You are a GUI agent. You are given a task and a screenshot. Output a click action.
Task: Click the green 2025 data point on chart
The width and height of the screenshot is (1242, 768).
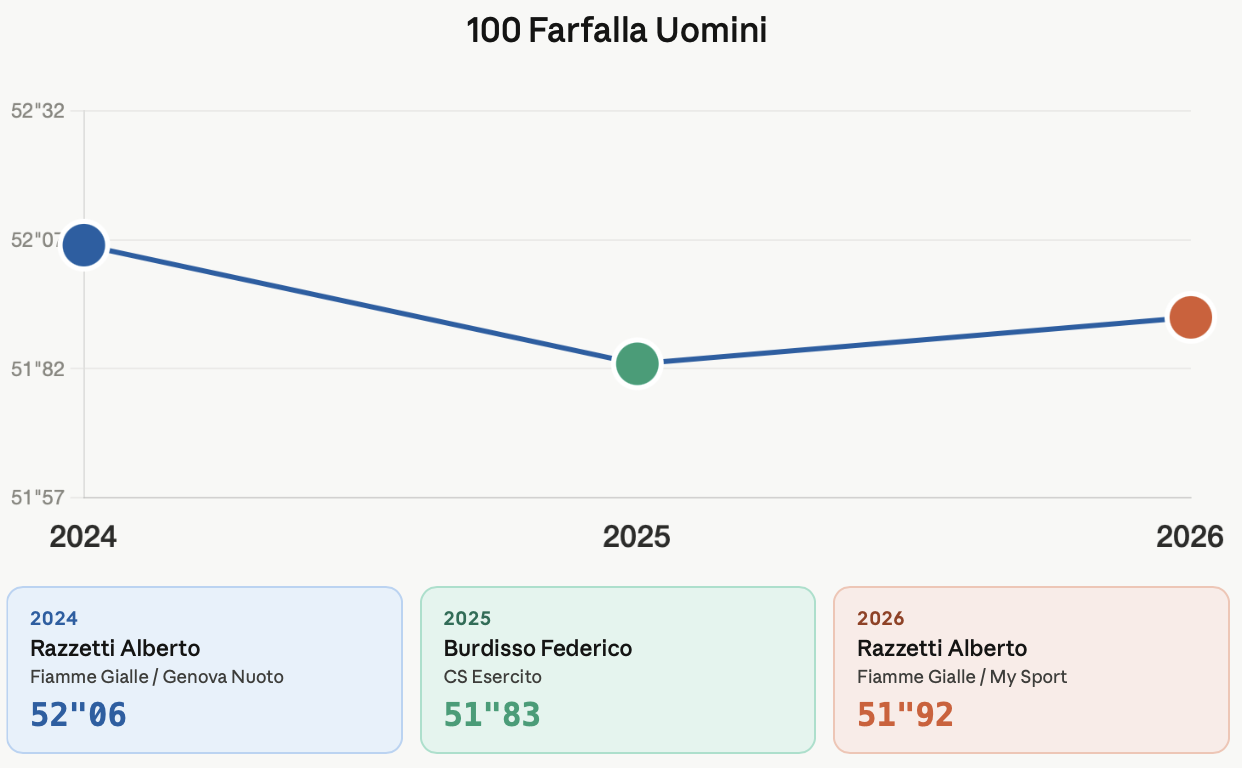point(637,363)
